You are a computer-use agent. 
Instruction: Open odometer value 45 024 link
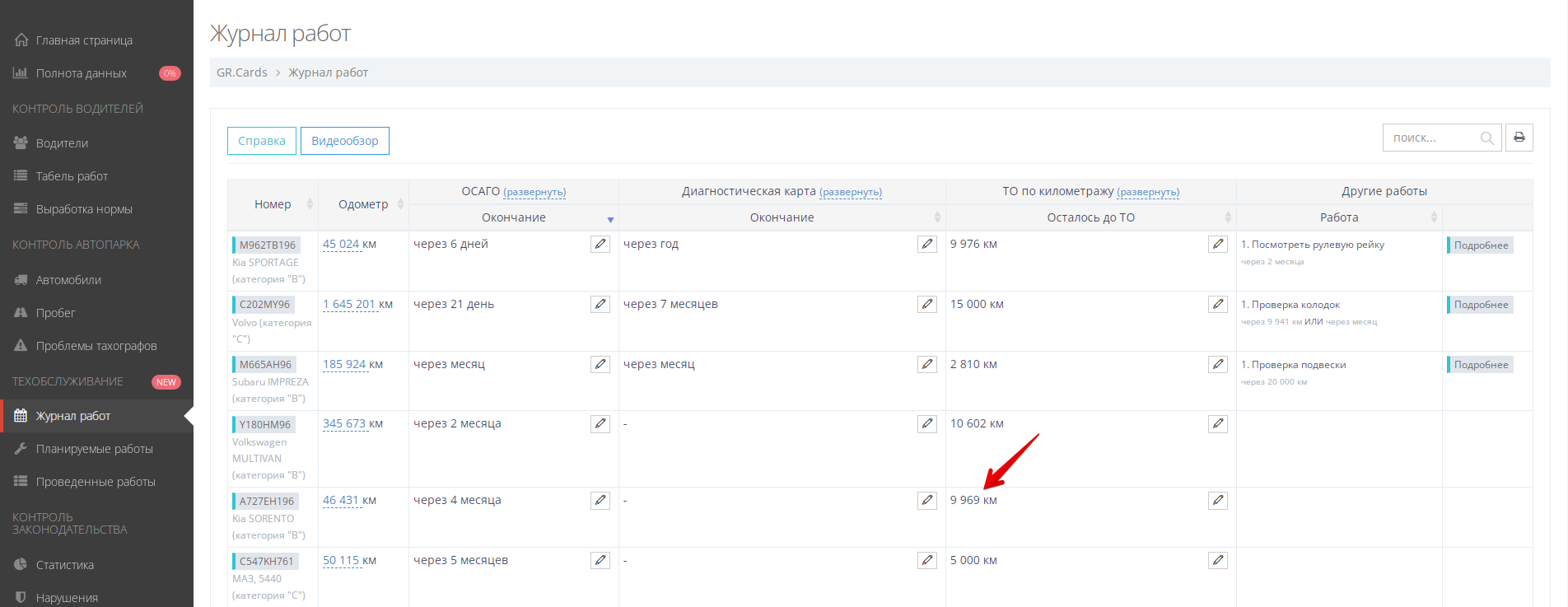pyautogui.click(x=341, y=245)
